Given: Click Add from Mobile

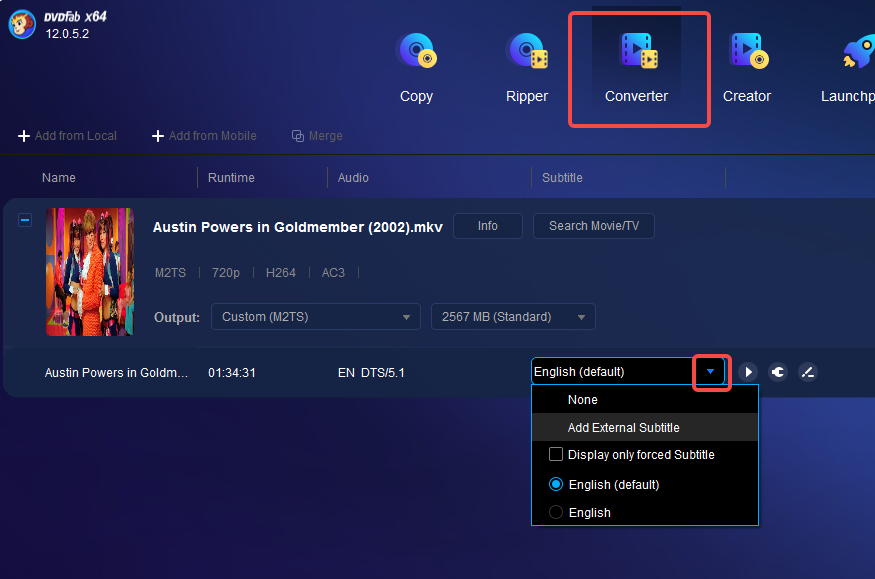Looking at the screenshot, I should point(204,136).
